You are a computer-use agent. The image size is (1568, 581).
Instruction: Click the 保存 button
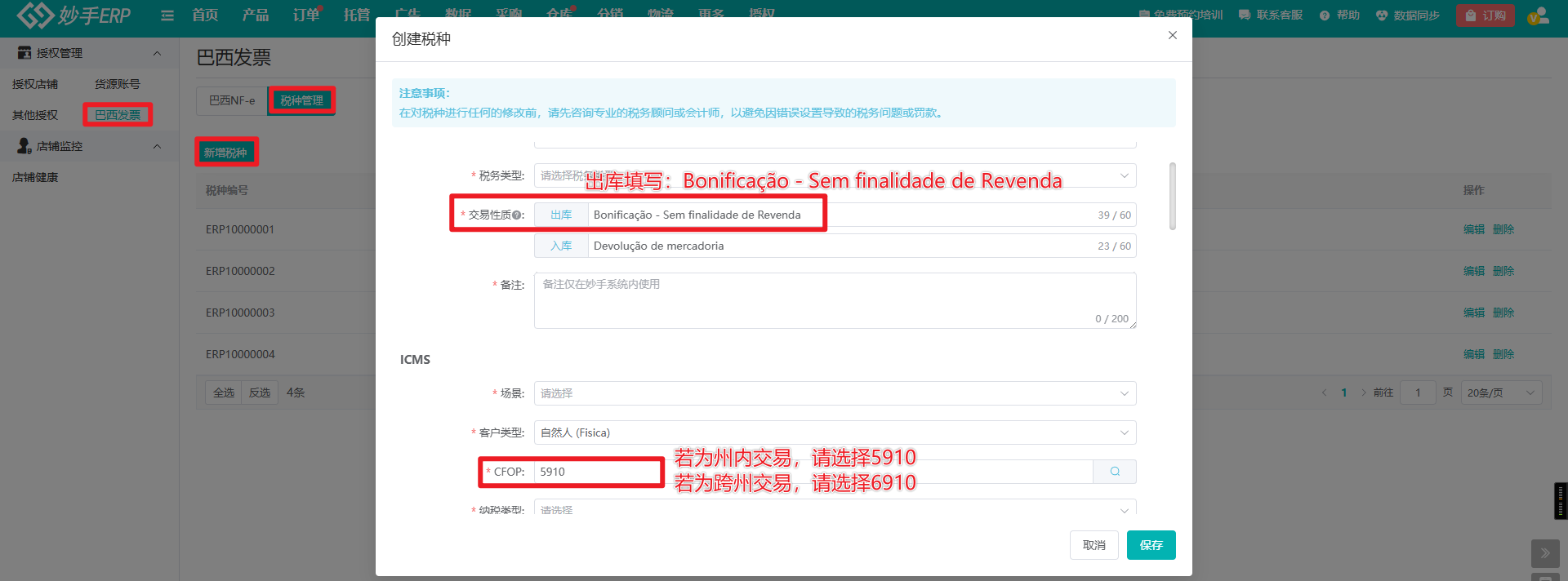point(1151,545)
